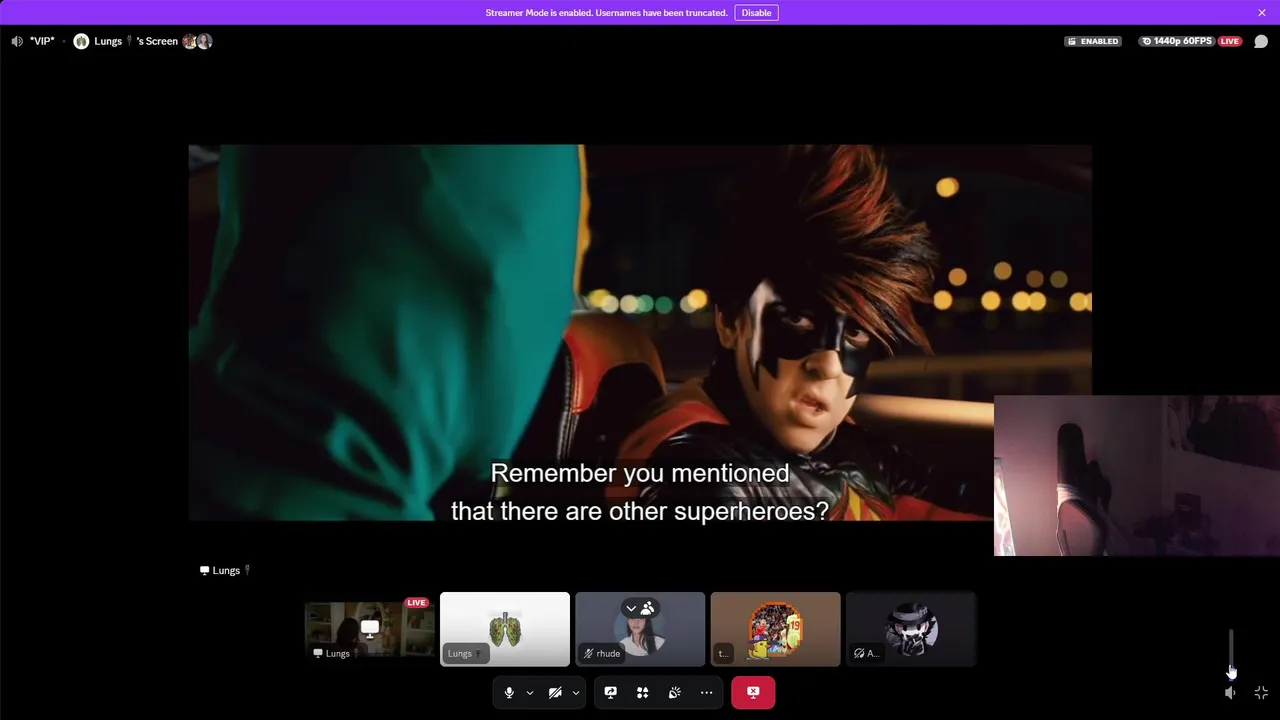This screenshot has width=1280, height=720.
Task: Select the rhude participant tile
Action: pyautogui.click(x=640, y=629)
